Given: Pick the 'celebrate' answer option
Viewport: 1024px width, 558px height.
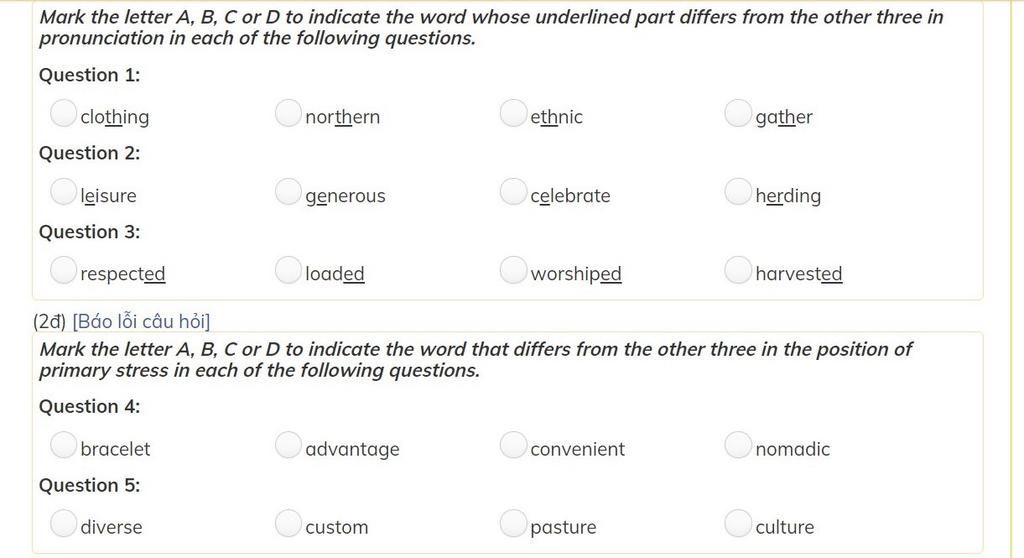Looking at the screenshot, I should click(513, 191).
